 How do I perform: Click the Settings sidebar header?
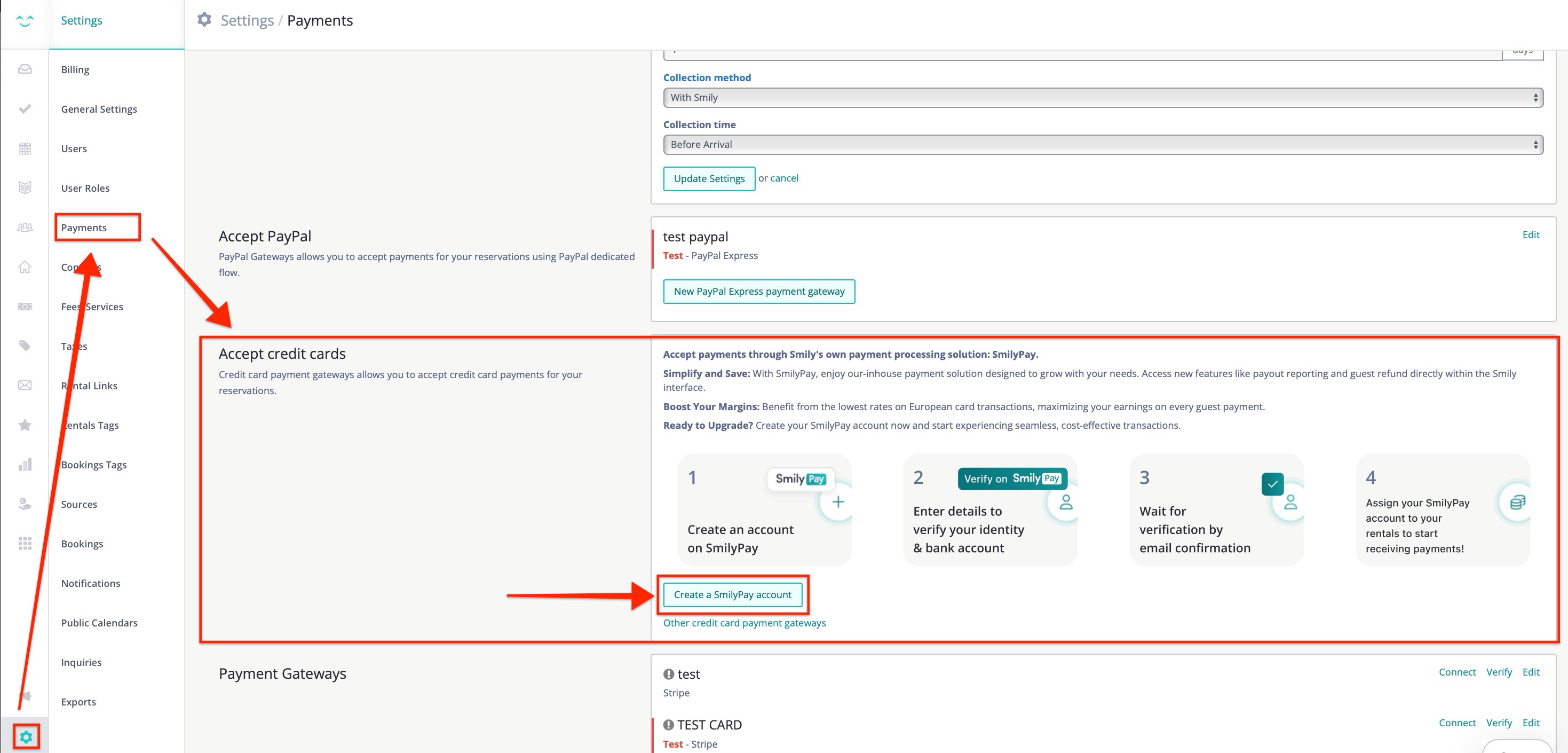point(82,21)
